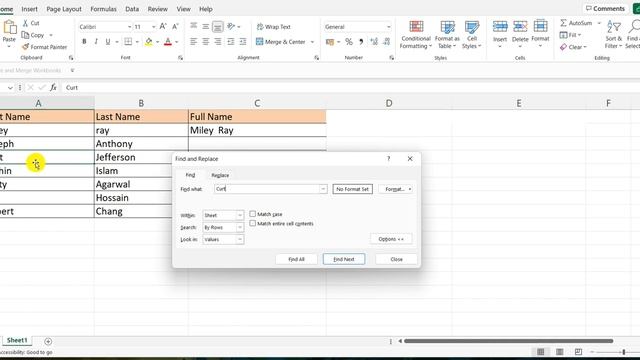Open Find and Replace help question mark

click(x=389, y=159)
